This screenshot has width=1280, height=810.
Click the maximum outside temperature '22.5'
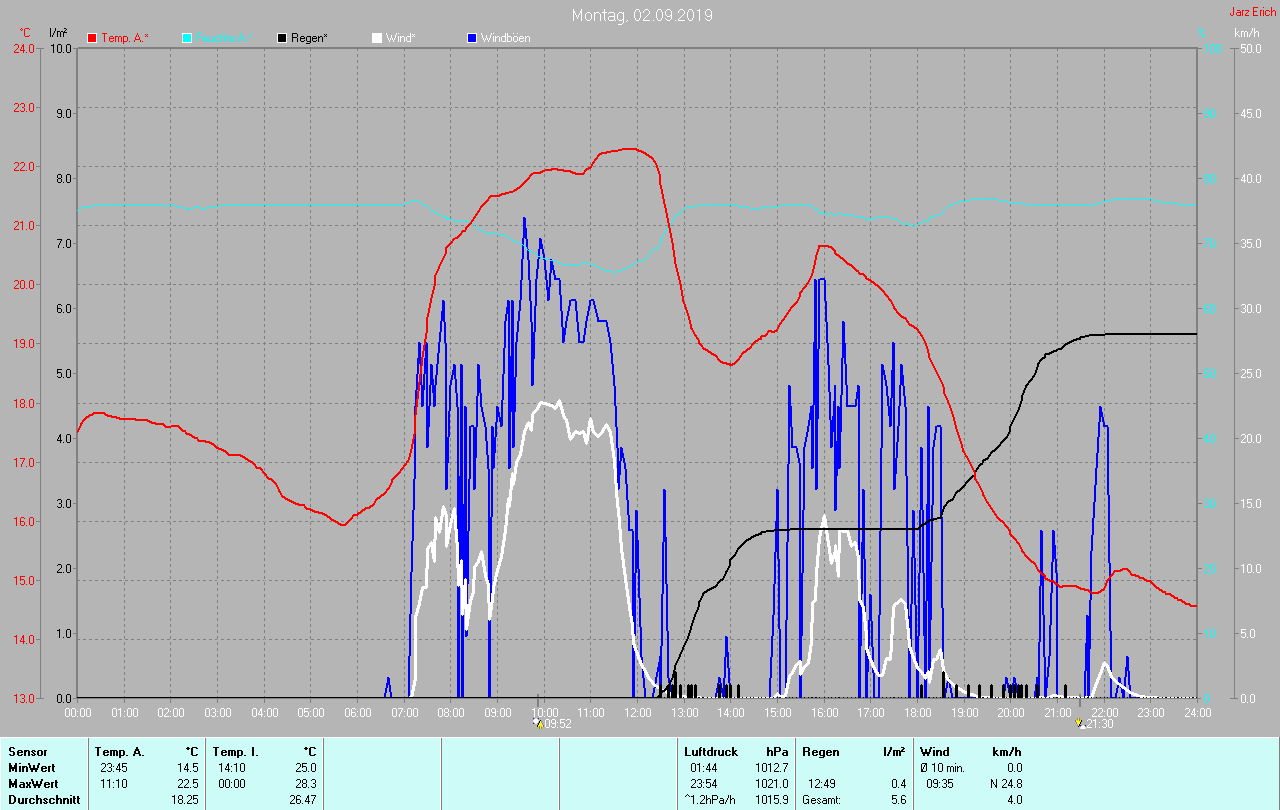click(x=188, y=784)
